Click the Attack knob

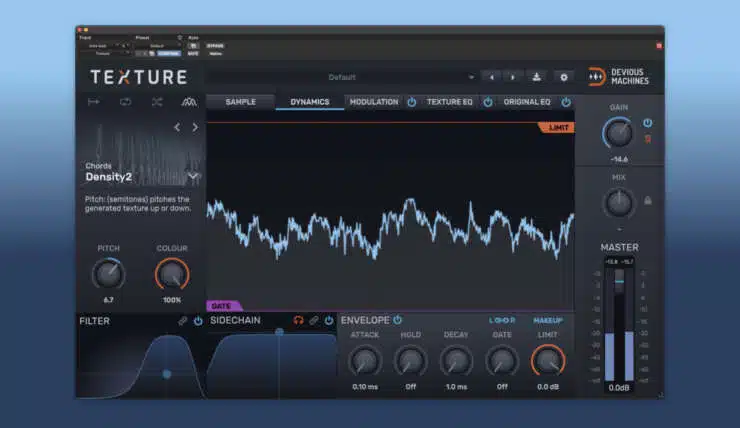point(365,361)
